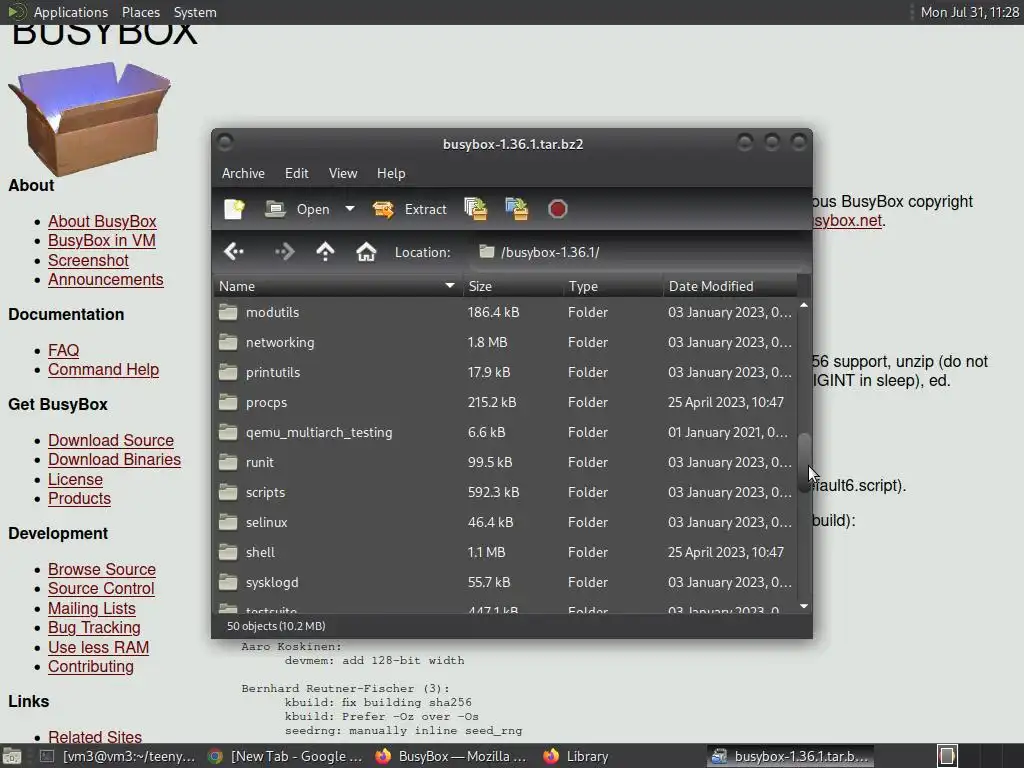Click the Add files to archive icon
This screenshot has width=1024, height=768.
pyautogui.click(x=475, y=209)
